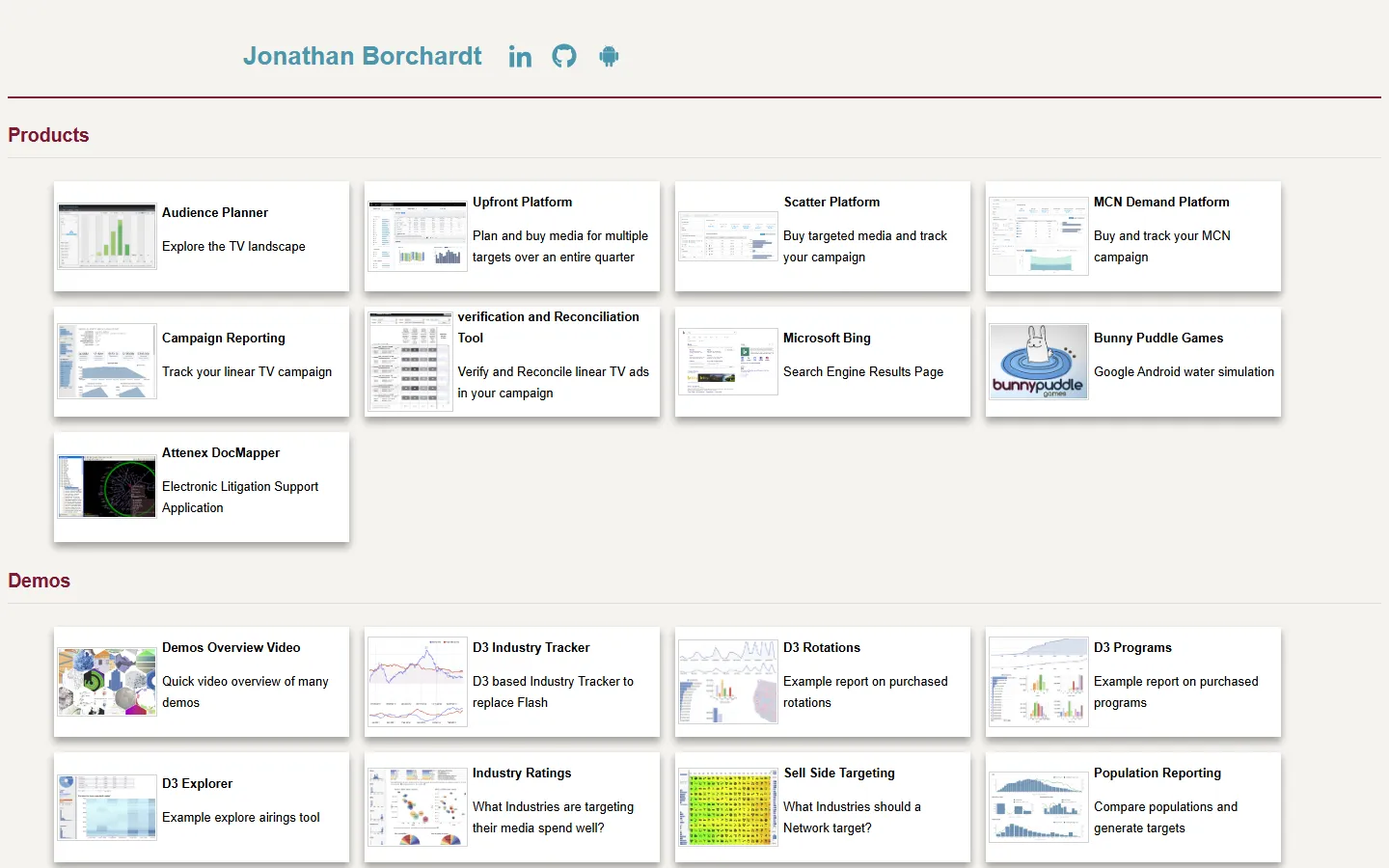The width and height of the screenshot is (1389, 868).
Task: Click 'Electronic Litigation Support' description
Action: click(x=240, y=486)
